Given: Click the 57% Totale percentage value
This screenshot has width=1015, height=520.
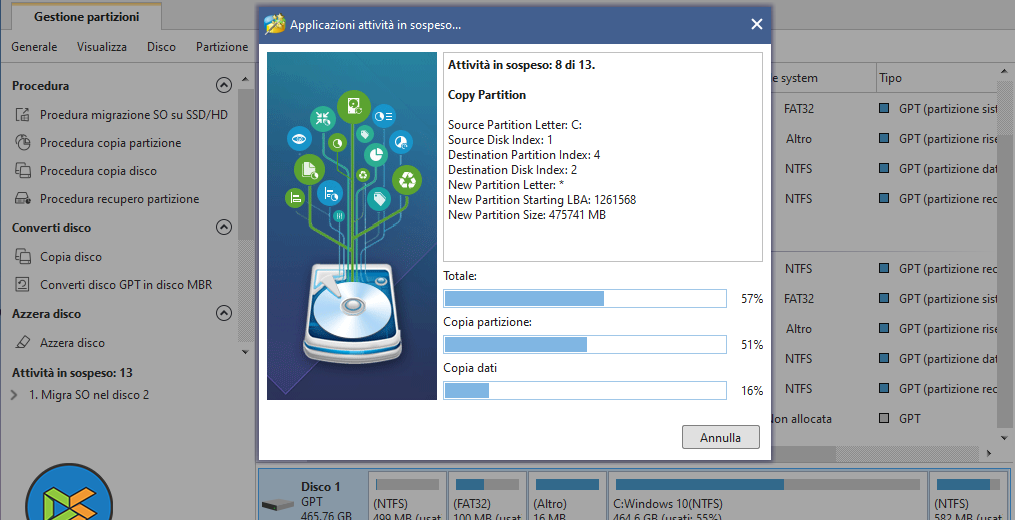Looking at the screenshot, I should tap(752, 299).
